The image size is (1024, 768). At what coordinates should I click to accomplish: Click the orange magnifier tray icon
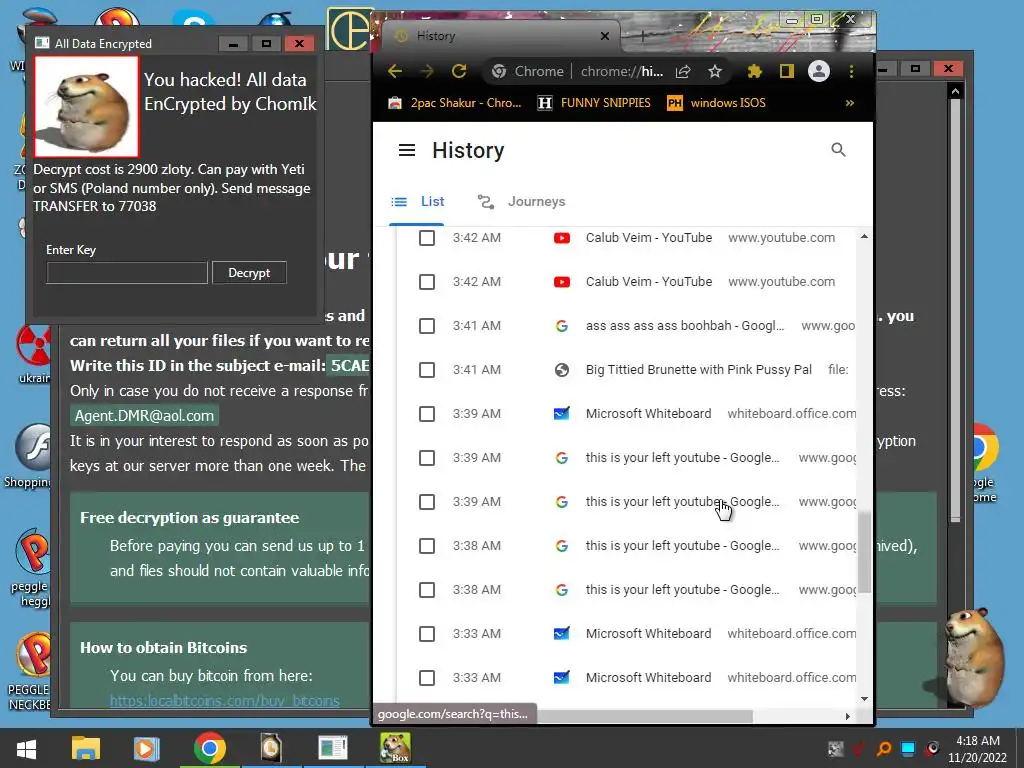pos(884,749)
